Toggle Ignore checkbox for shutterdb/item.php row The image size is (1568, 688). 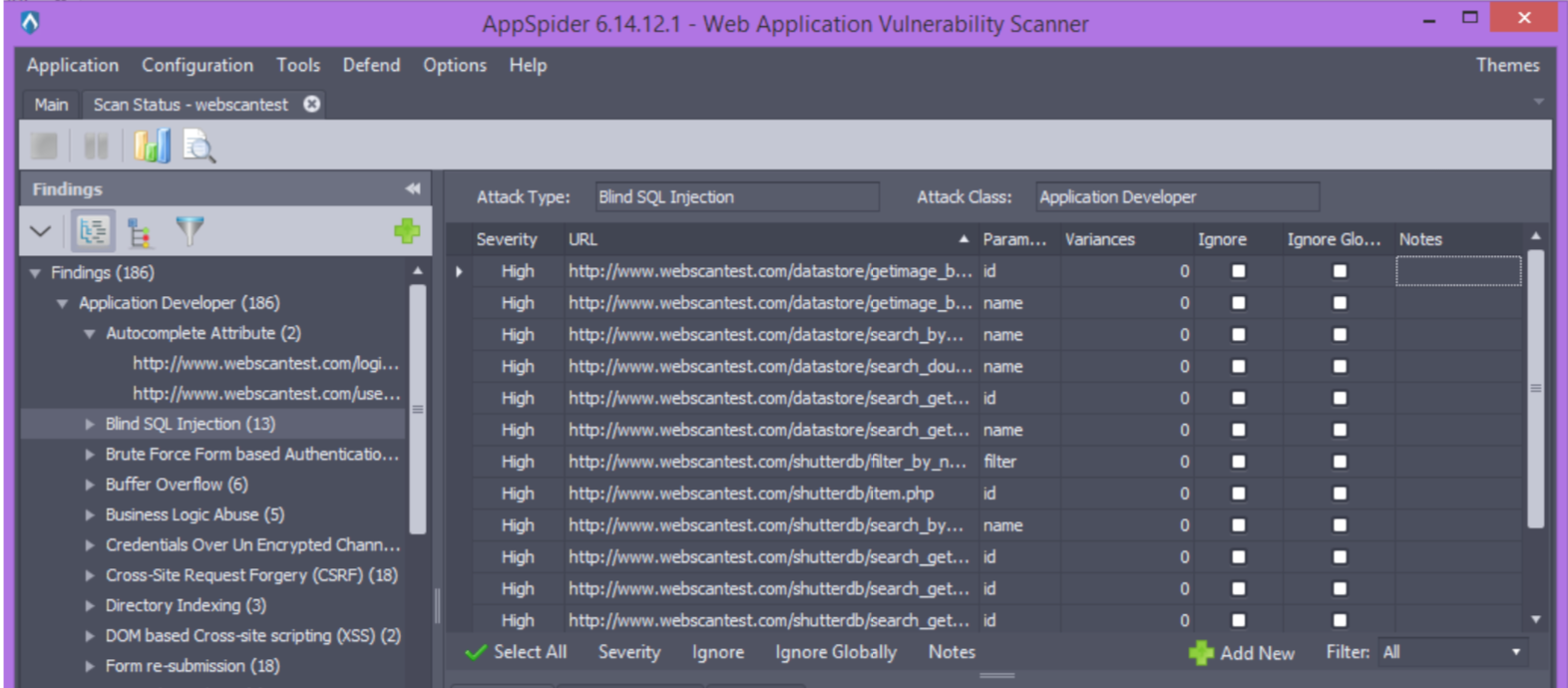1239,494
